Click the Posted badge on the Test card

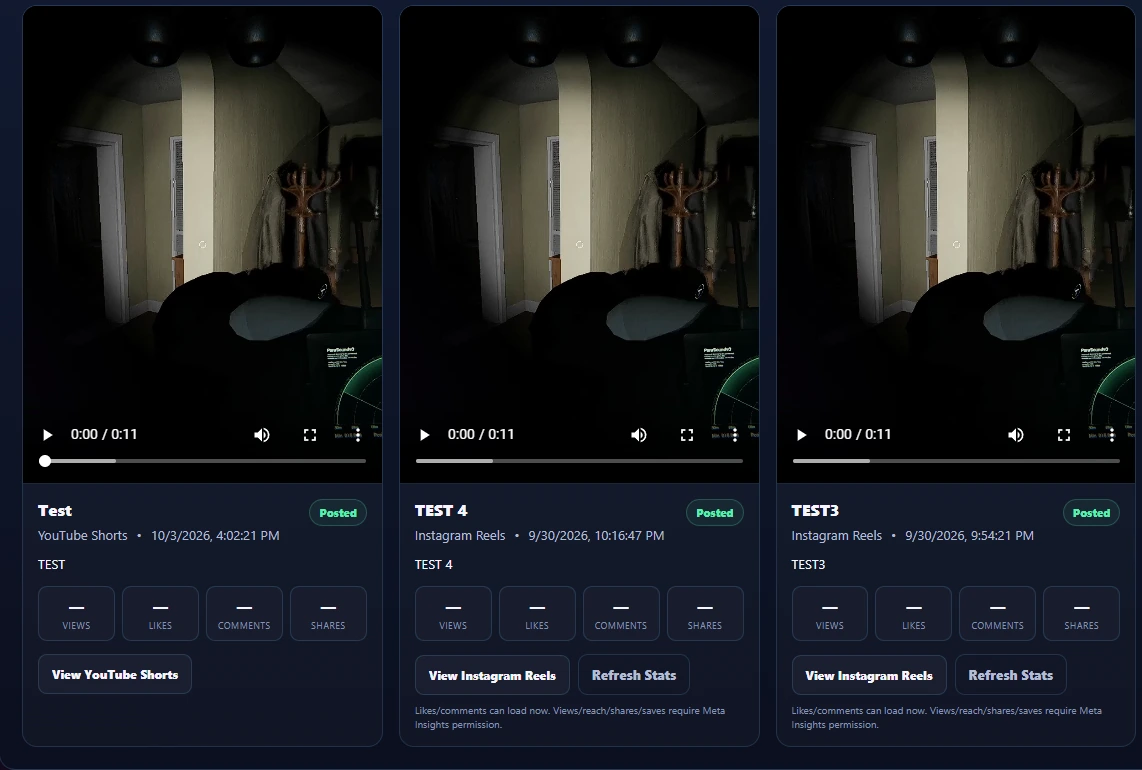338,513
